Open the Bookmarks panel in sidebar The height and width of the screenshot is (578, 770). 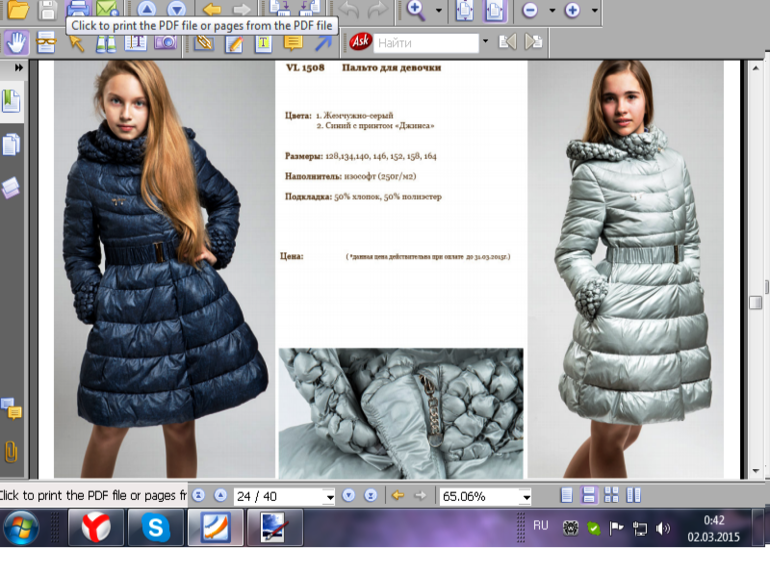pyautogui.click(x=11, y=101)
